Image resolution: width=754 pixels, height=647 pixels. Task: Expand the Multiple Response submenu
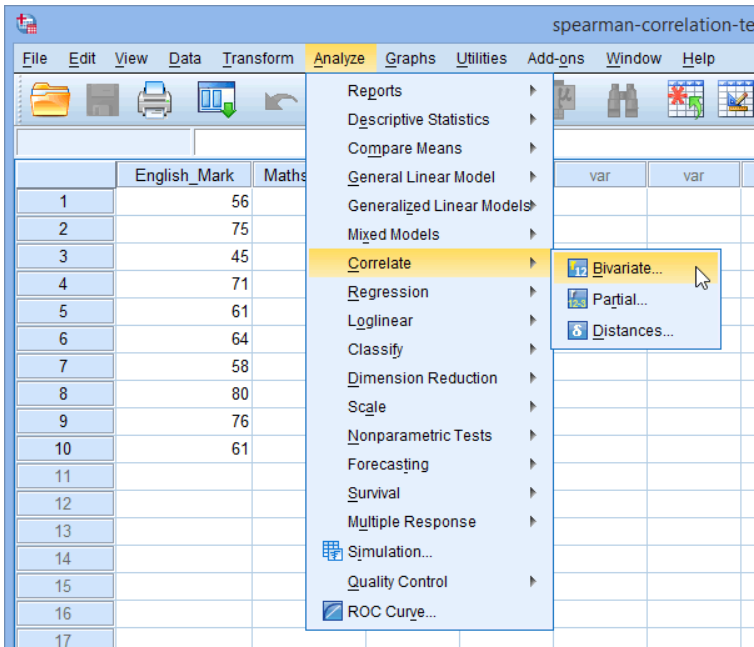(429, 521)
